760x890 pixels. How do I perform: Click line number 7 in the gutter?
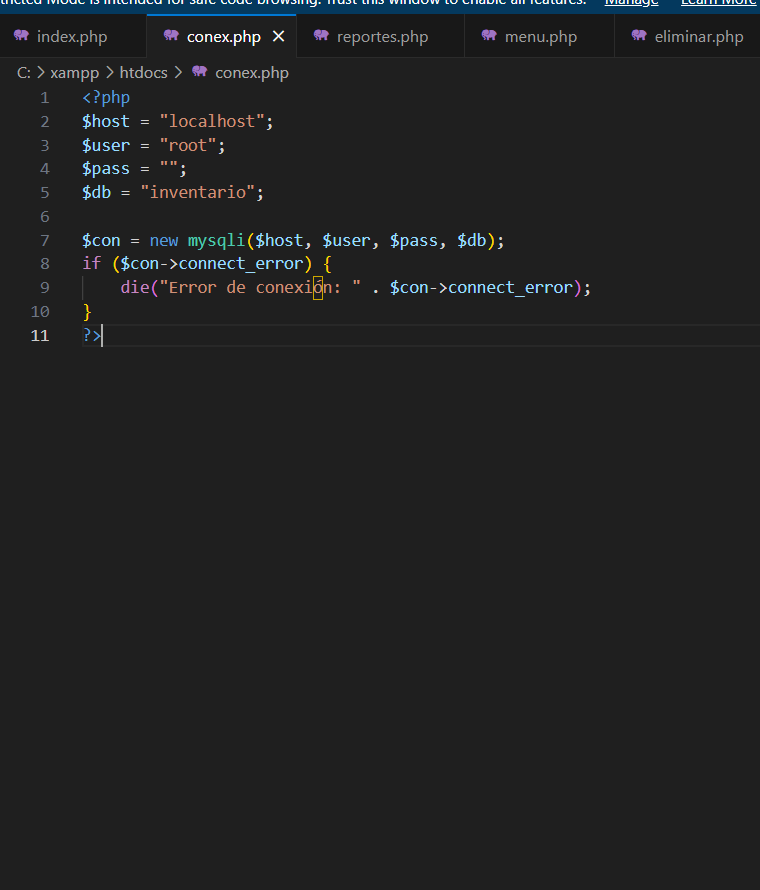[x=44, y=240]
